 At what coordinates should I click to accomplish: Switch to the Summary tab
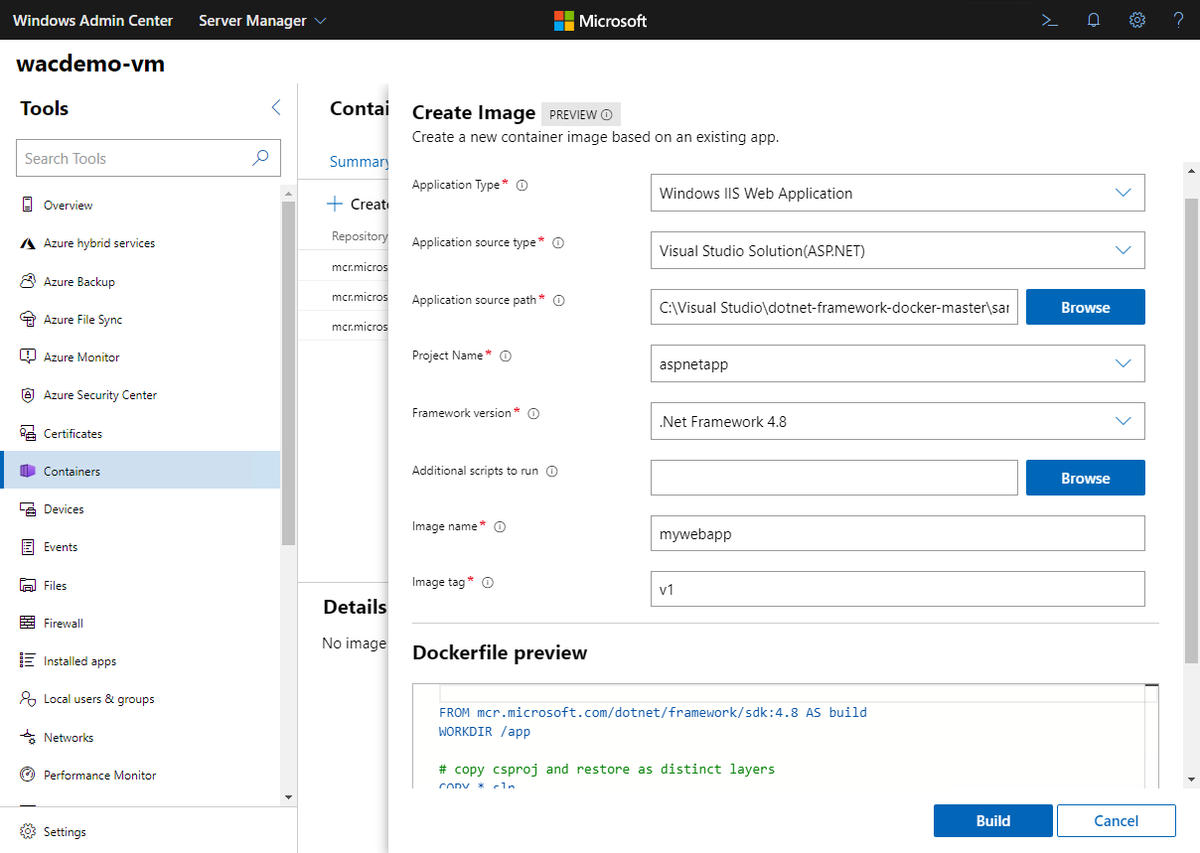pos(359,161)
